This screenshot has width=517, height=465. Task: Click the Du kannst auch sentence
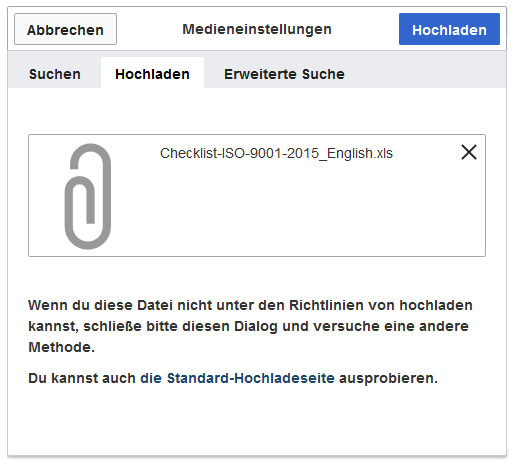233,379
